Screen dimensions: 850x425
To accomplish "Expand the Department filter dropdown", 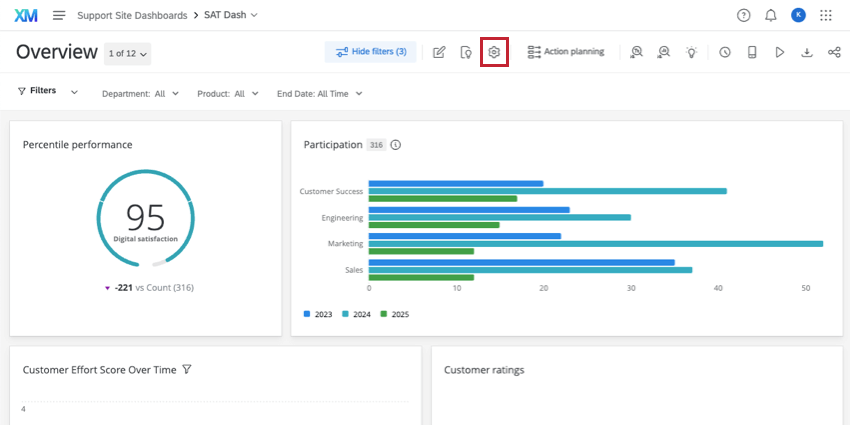I will (140, 93).
